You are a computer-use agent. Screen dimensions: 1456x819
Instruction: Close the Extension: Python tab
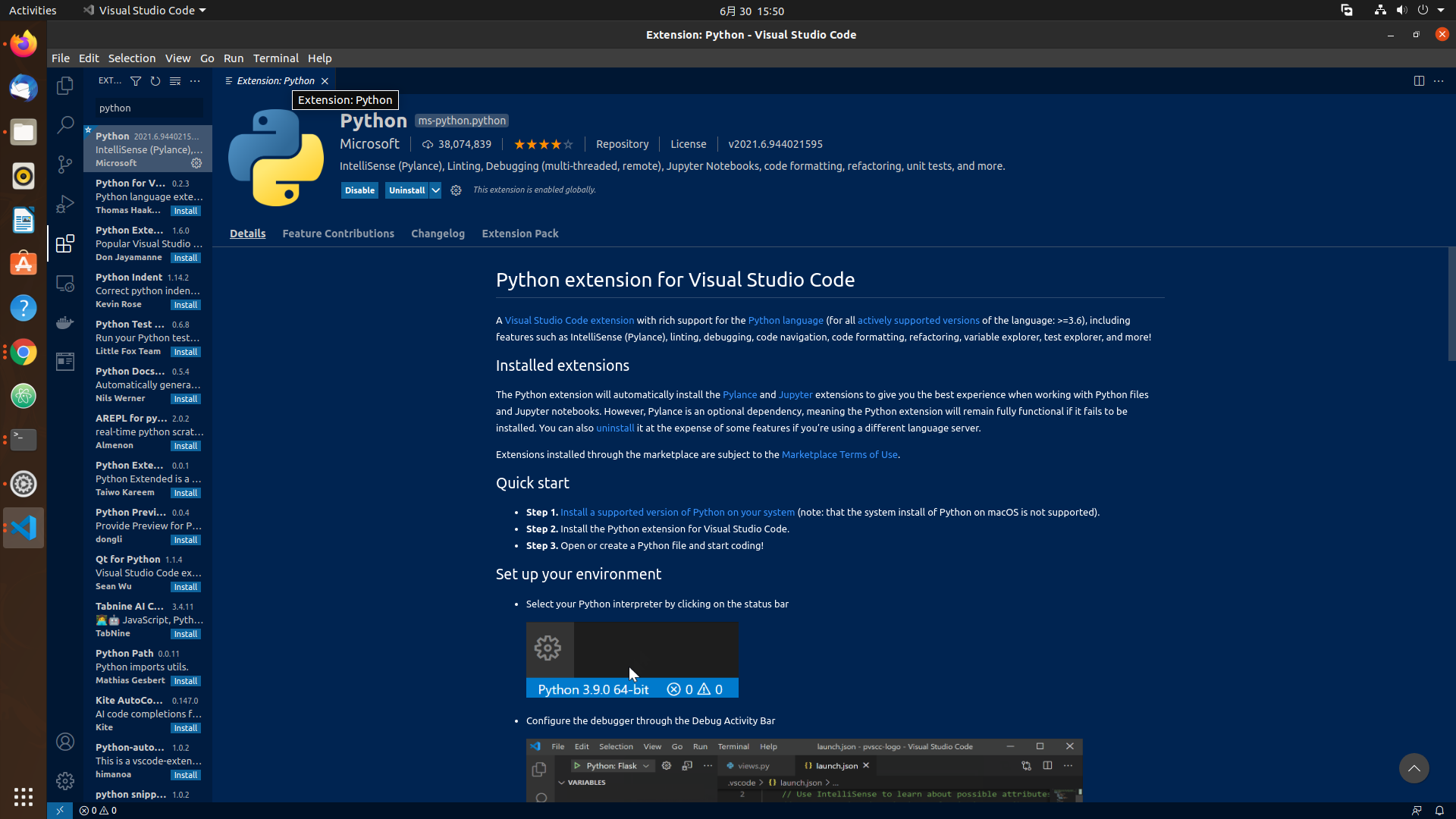coord(325,81)
